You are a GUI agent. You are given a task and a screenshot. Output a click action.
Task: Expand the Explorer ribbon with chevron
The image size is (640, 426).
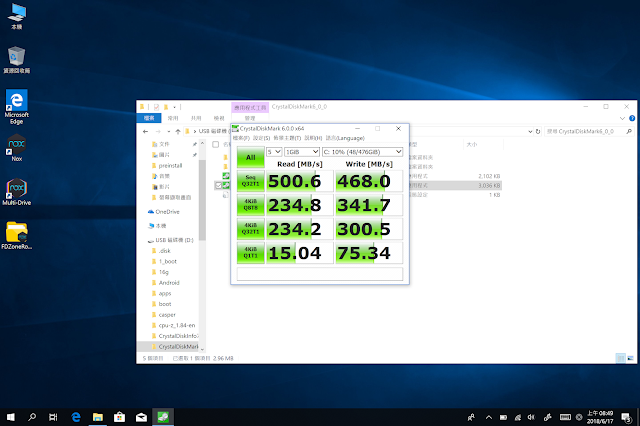(622, 118)
